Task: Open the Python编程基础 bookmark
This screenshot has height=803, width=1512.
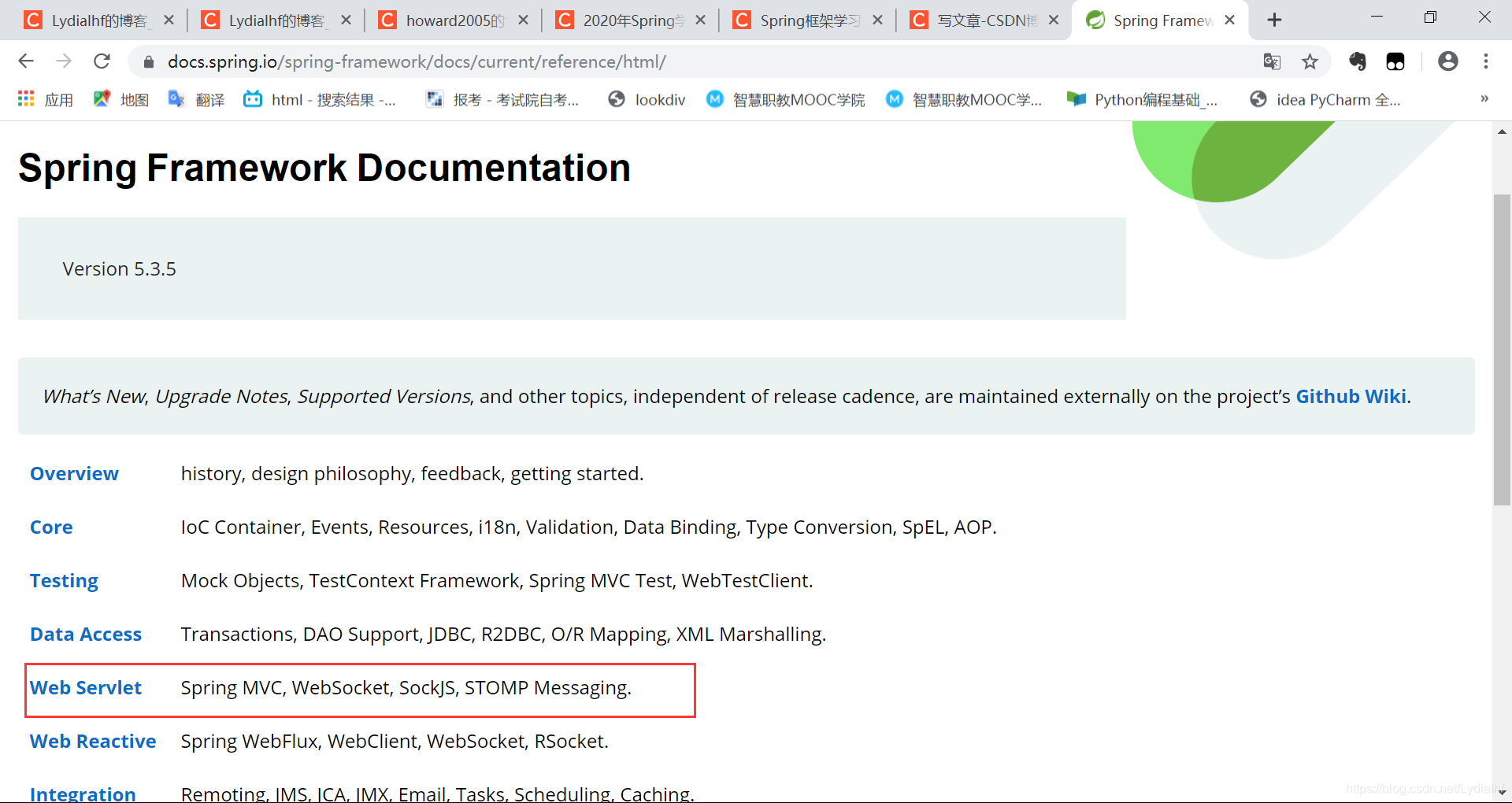Action: pyautogui.click(x=1142, y=99)
